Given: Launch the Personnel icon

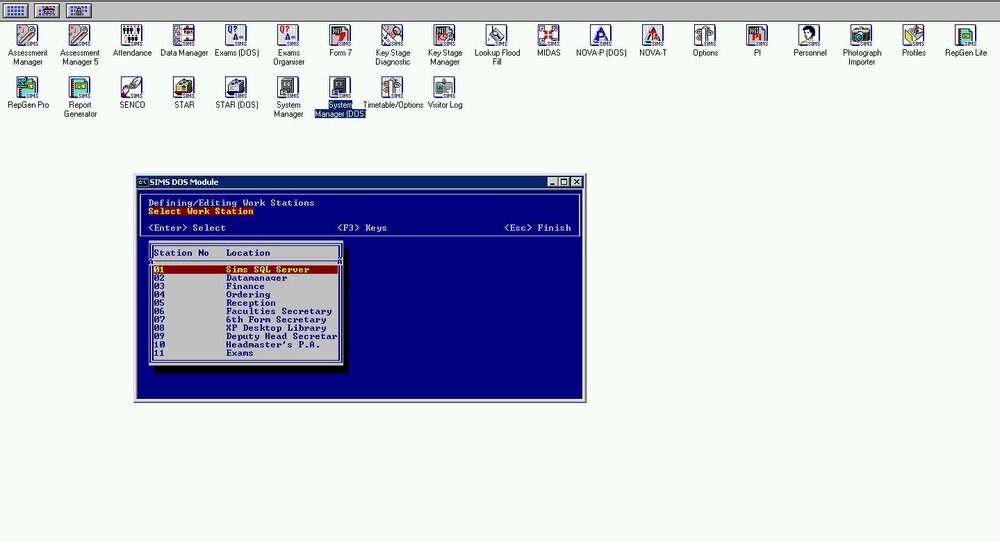Looking at the screenshot, I should pyautogui.click(x=809, y=35).
